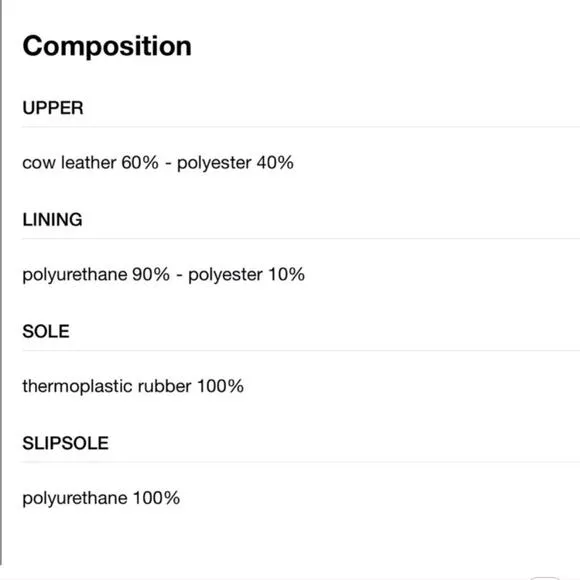Click the word thermoplastic in the SOLE row
Screen dimensions: 580x580
pos(78,387)
